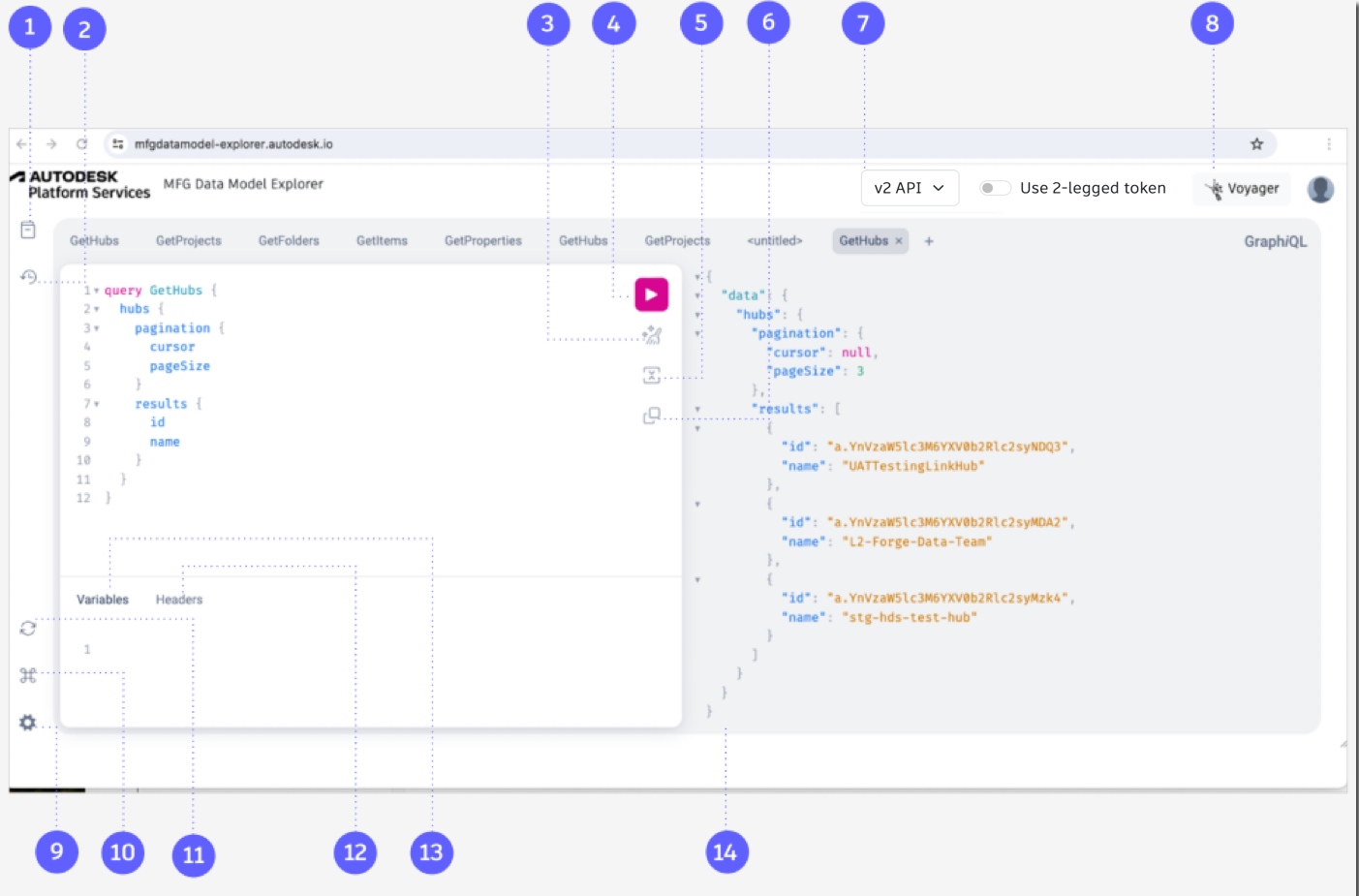Open the keyboard shortcuts dialog icon
This screenshot has height=896, width=1359.
(x=28, y=675)
